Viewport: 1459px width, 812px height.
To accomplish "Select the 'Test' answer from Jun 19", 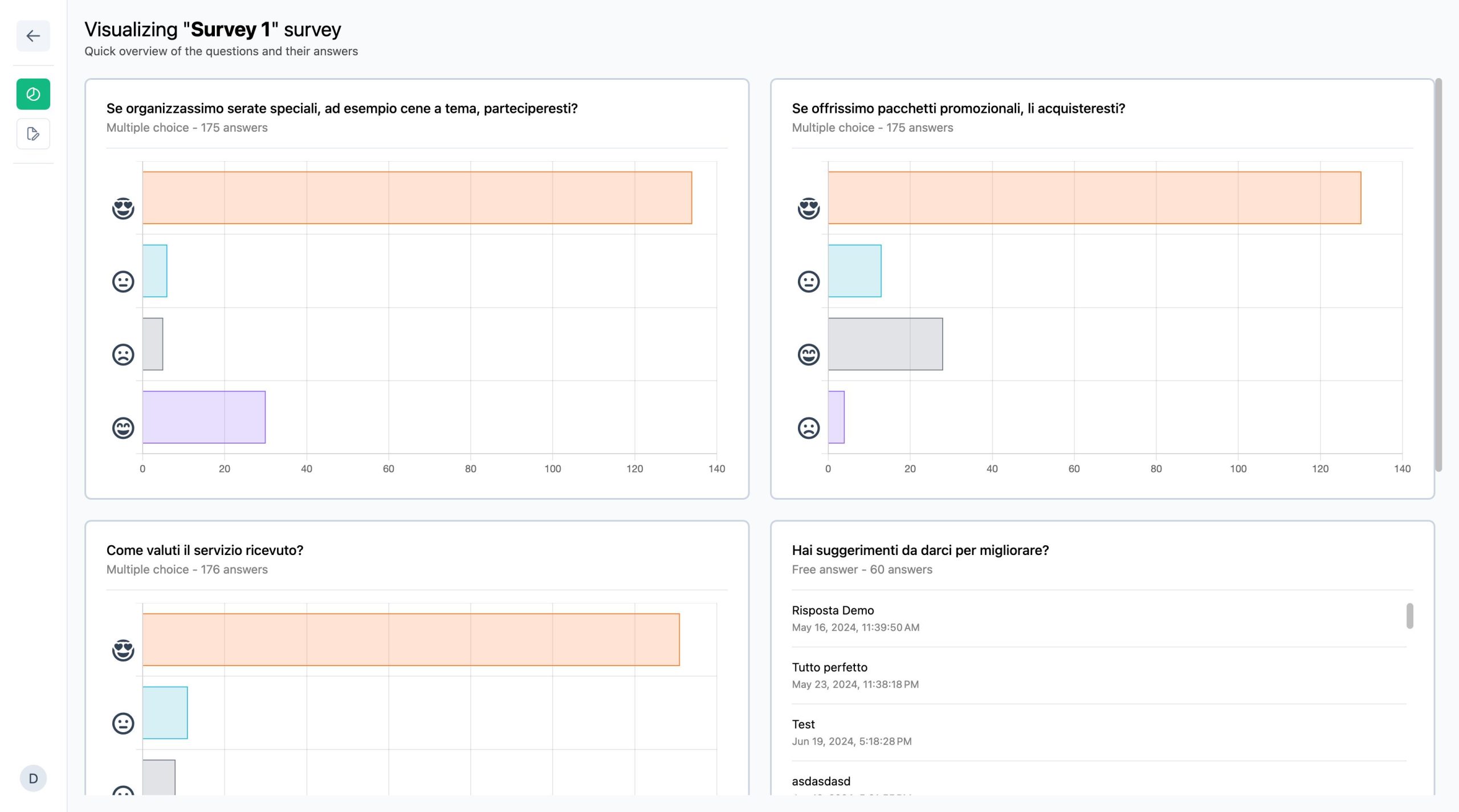I will click(1099, 732).
